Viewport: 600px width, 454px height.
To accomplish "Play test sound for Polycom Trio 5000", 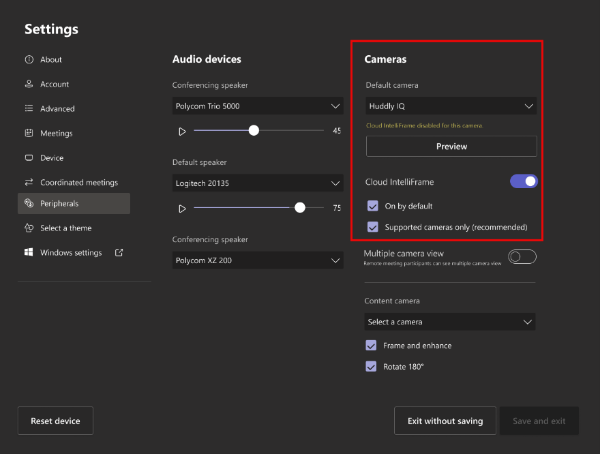I will (182, 131).
